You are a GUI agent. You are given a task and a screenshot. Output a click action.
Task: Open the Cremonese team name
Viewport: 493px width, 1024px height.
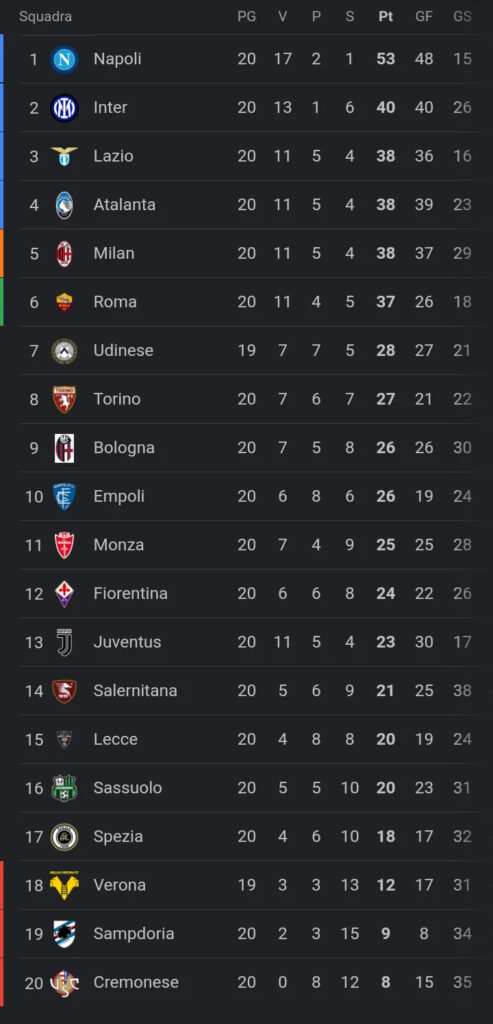136,982
